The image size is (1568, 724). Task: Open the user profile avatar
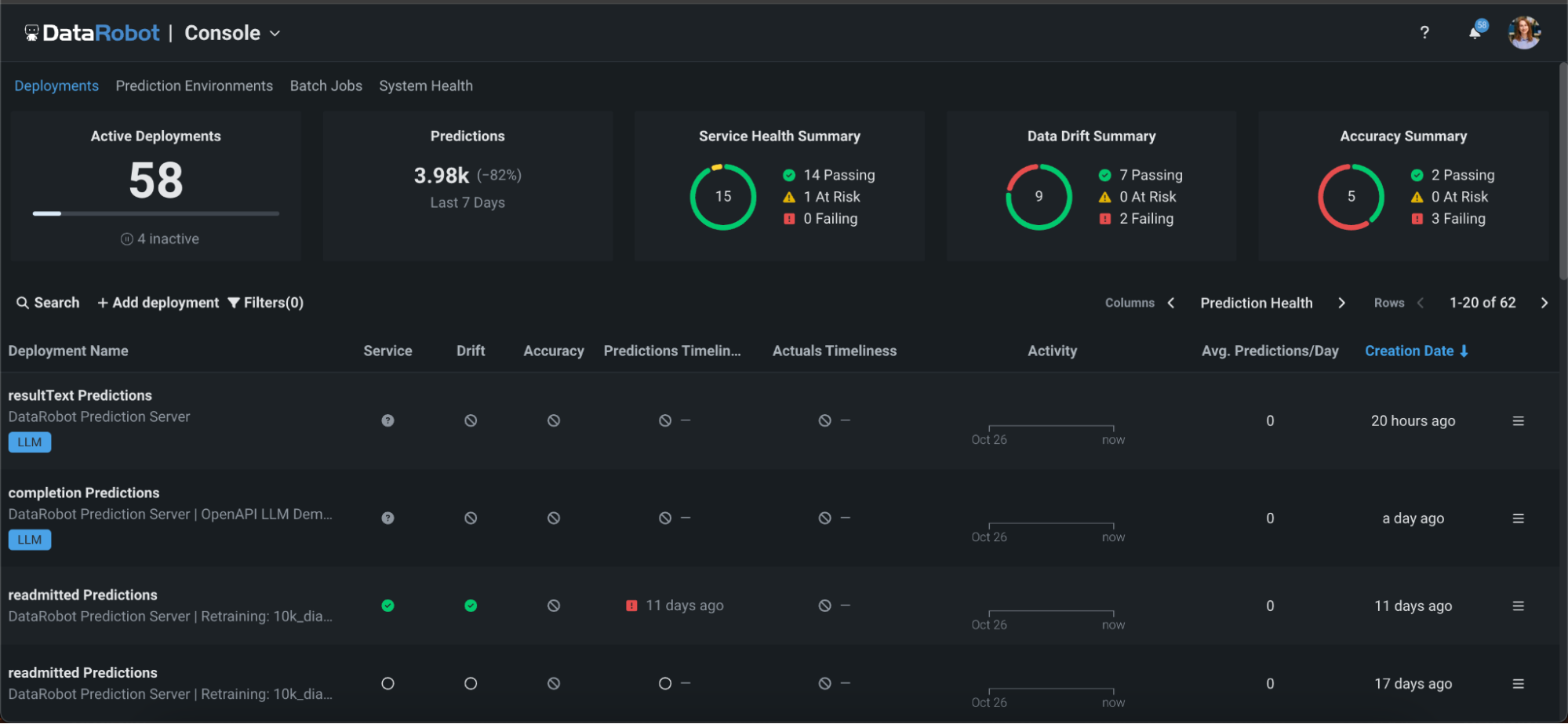pyautogui.click(x=1524, y=32)
